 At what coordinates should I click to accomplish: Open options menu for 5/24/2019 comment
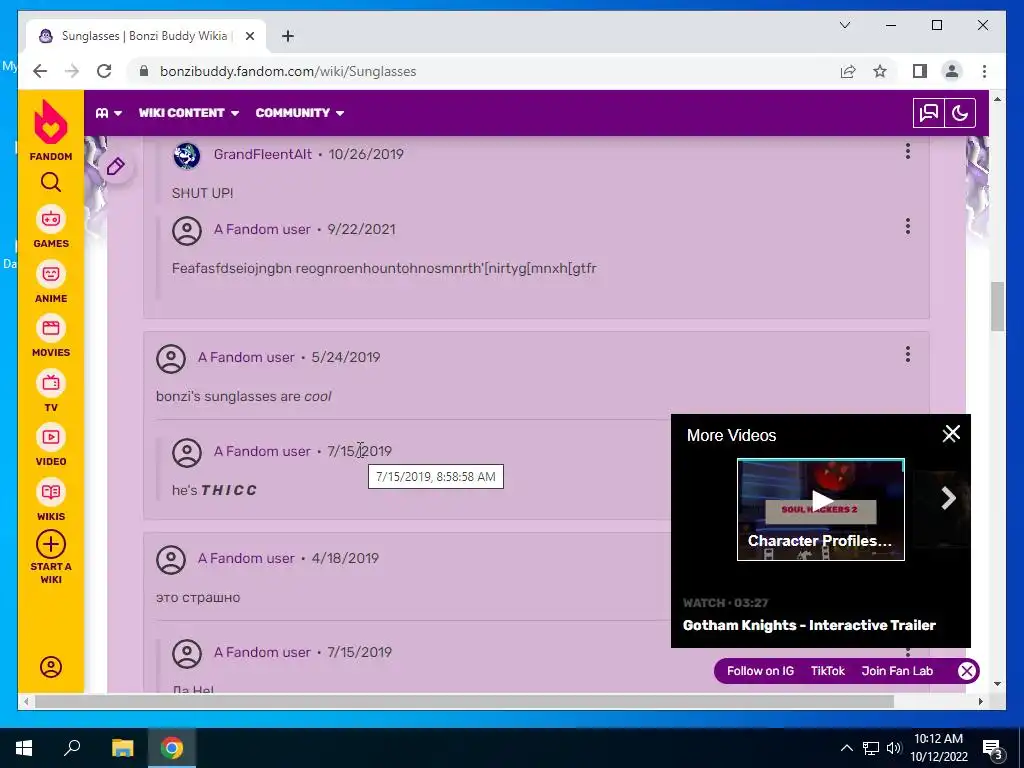click(x=908, y=355)
